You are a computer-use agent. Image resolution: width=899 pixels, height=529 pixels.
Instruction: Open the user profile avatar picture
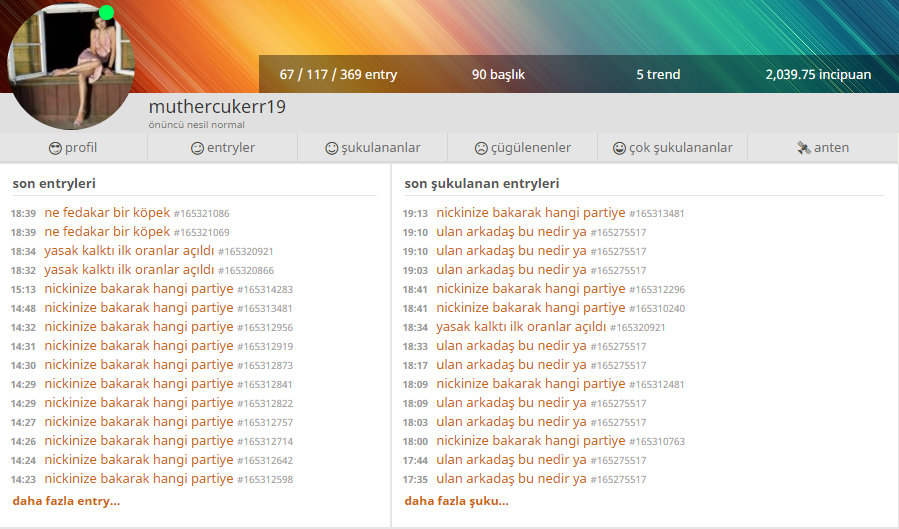pos(70,66)
